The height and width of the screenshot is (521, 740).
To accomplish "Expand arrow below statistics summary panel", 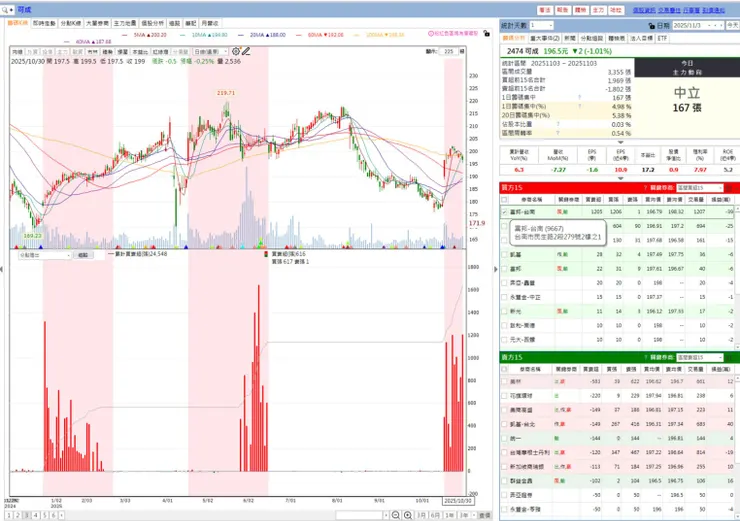I will 620,142.
